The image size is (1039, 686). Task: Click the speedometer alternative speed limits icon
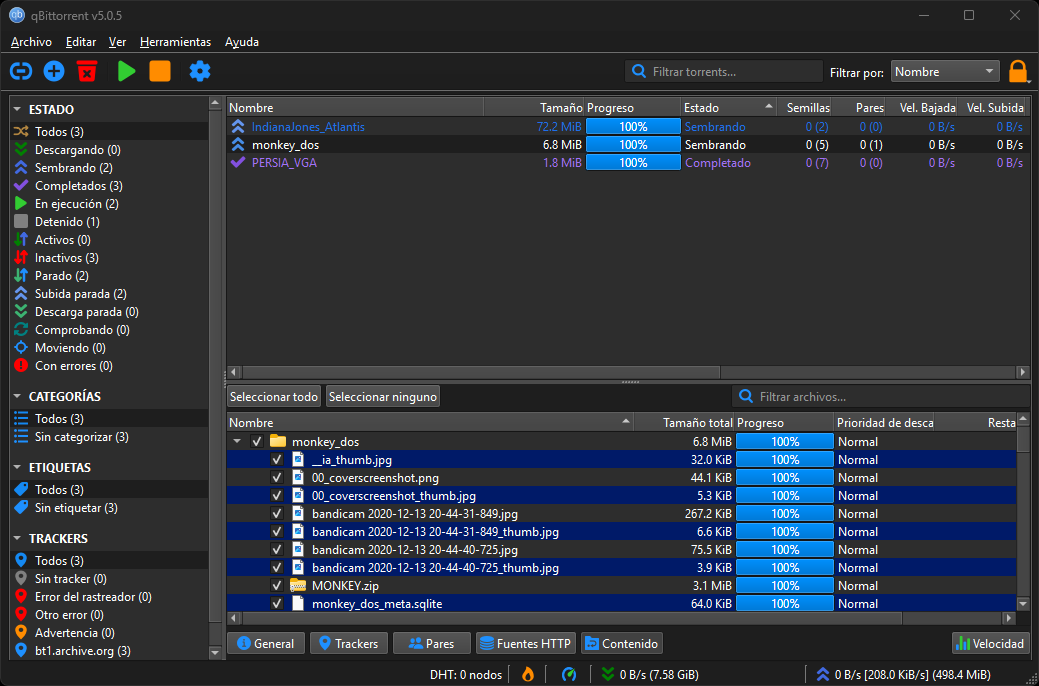[x=569, y=674]
